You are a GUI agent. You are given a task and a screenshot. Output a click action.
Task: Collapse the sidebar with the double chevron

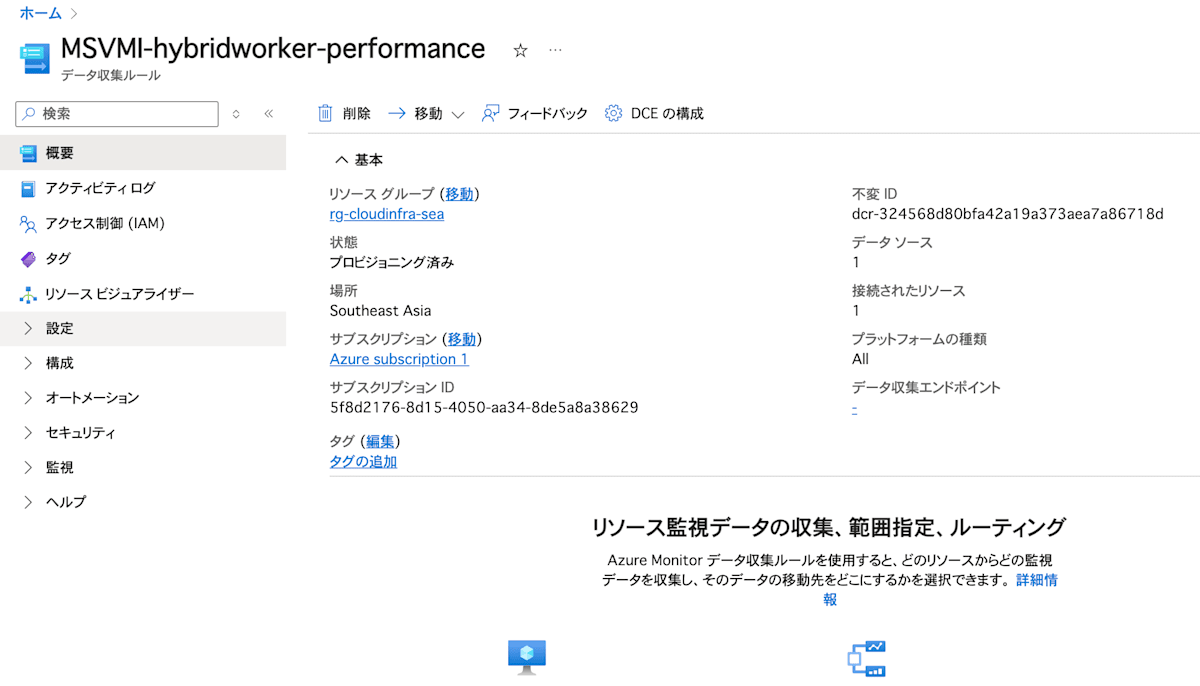click(x=268, y=114)
